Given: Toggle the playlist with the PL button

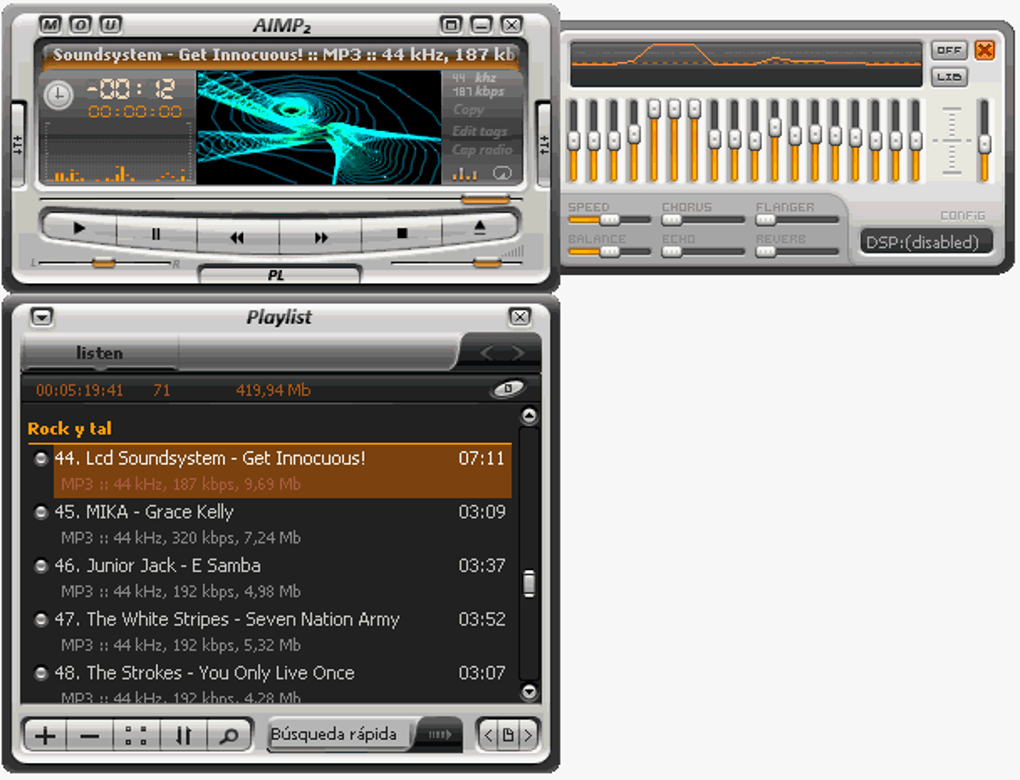Looking at the screenshot, I should (279, 275).
